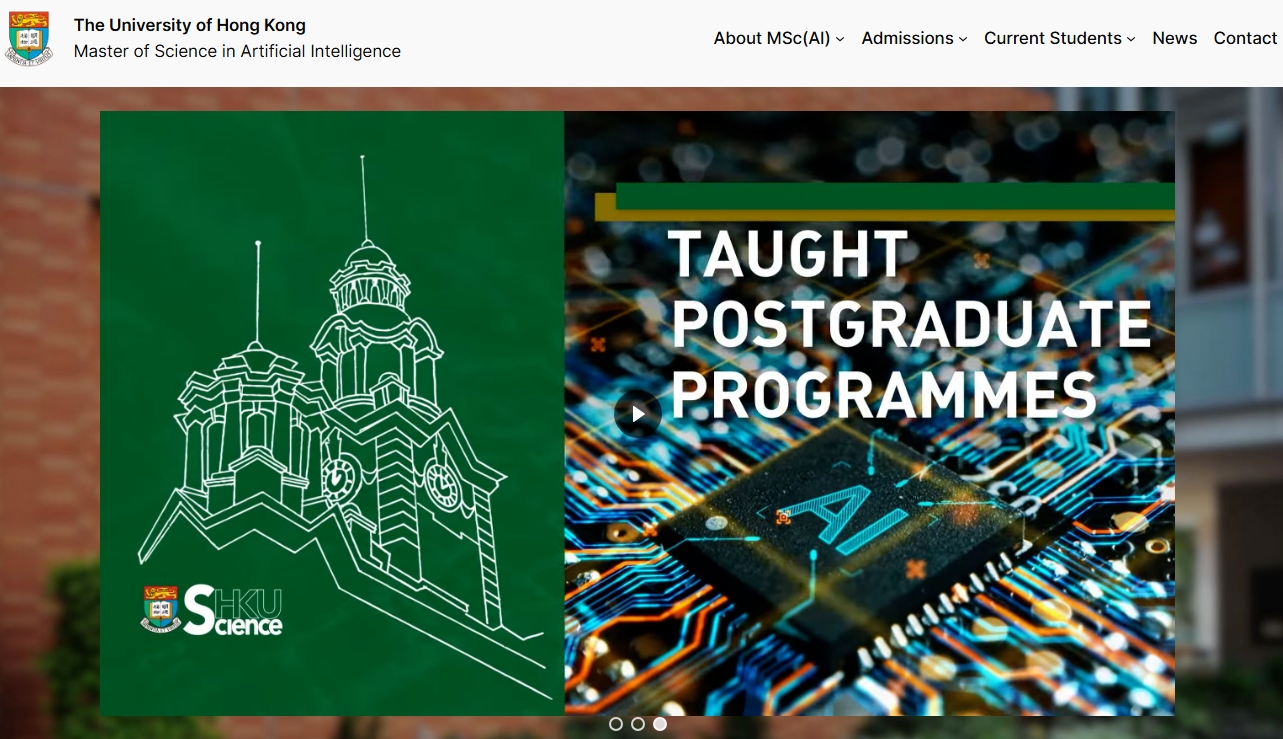Open the Contact page link
Image resolution: width=1283 pixels, height=739 pixels.
1245,38
